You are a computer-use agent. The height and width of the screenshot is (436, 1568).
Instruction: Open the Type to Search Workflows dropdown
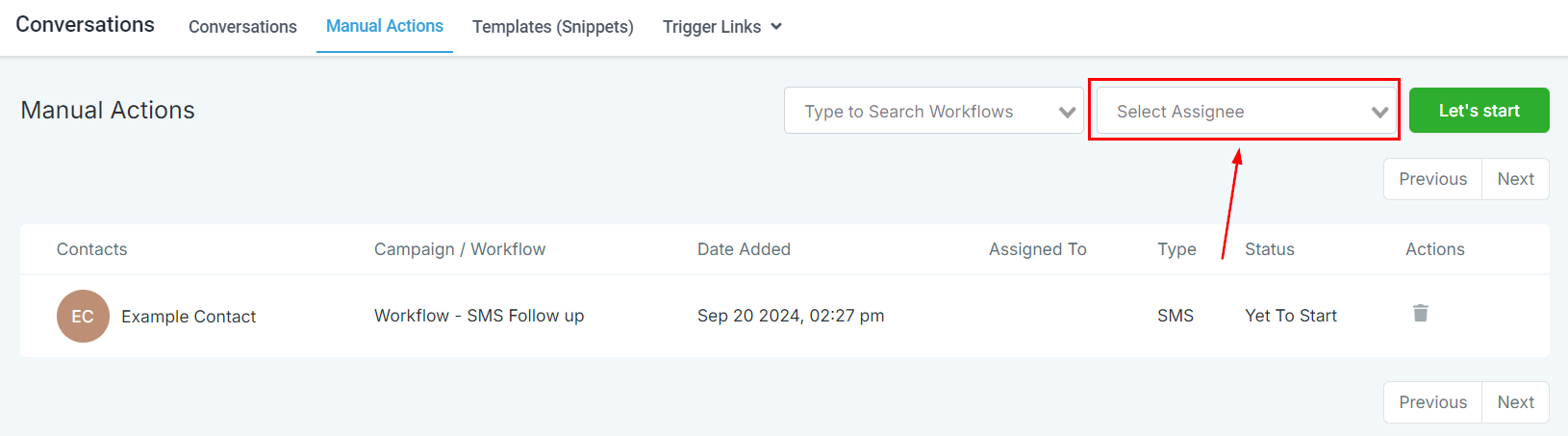933,112
